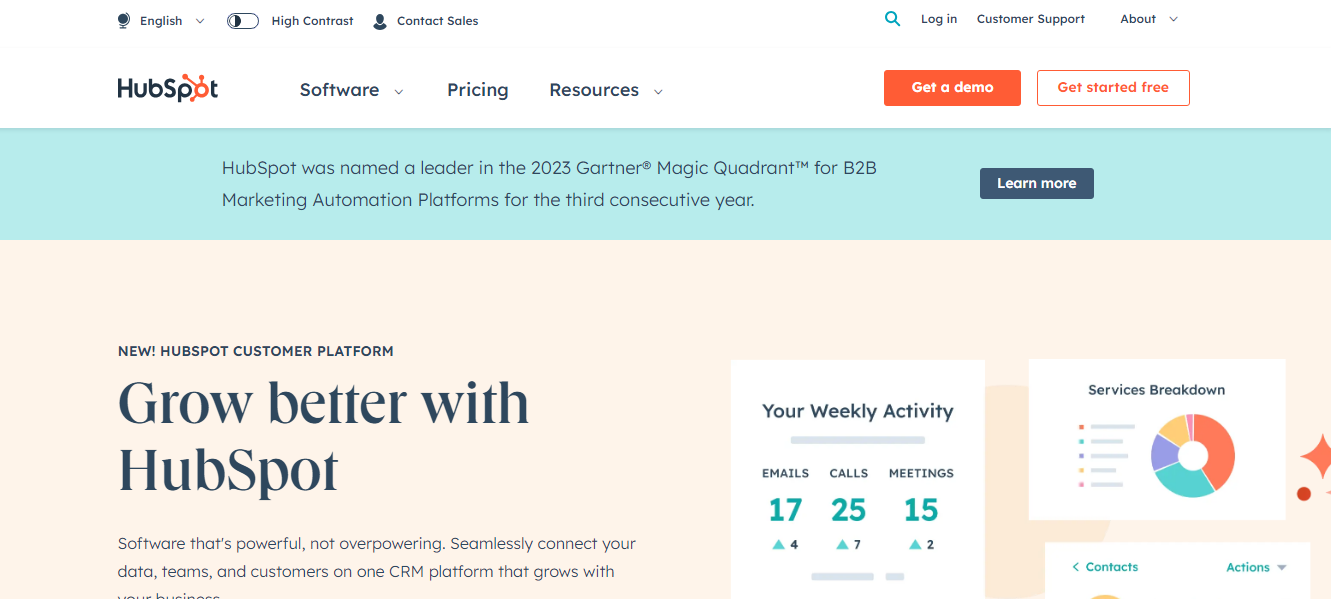Open the Customer Support page
Viewport: 1331px width, 599px height.
tap(1030, 18)
